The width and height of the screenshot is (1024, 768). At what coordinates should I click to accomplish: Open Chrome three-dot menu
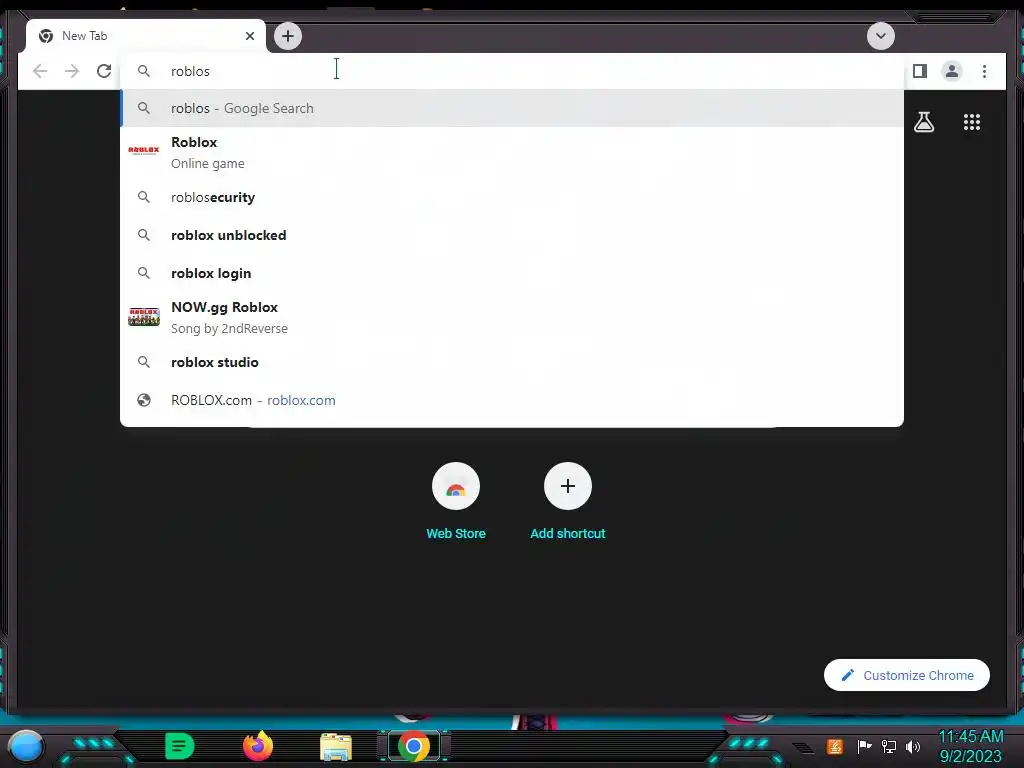pyautogui.click(x=984, y=71)
